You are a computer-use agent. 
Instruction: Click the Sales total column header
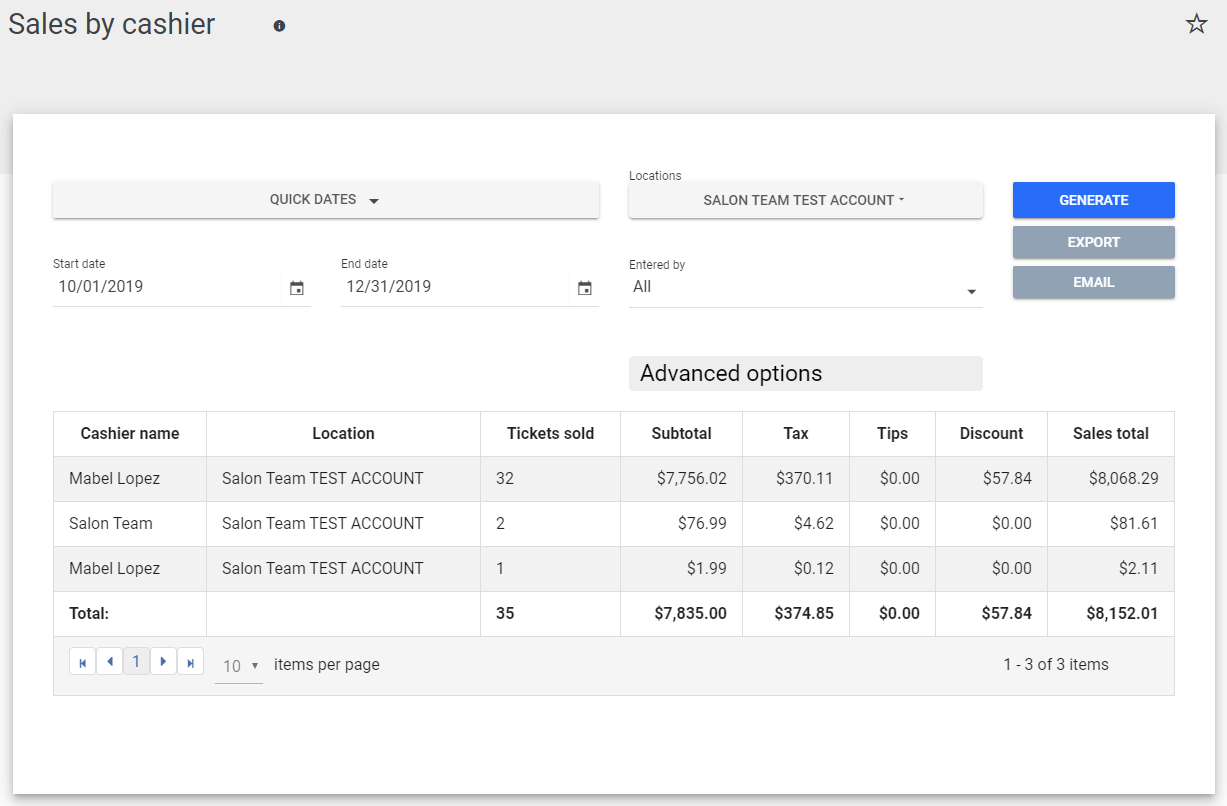[1110, 434]
